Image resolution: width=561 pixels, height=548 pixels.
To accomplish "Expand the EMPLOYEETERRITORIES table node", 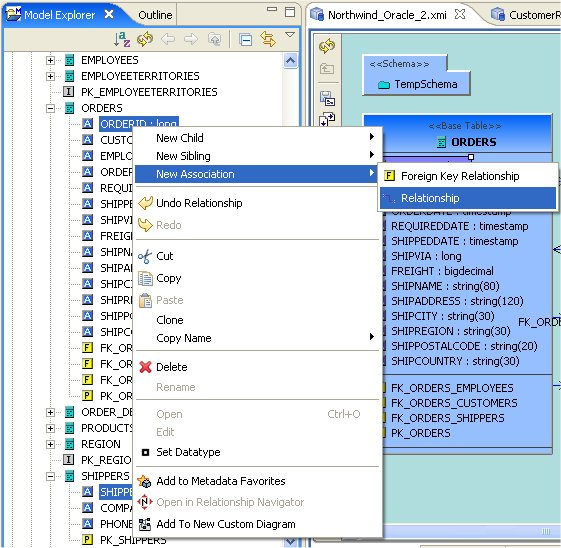I will pyautogui.click(x=50, y=77).
